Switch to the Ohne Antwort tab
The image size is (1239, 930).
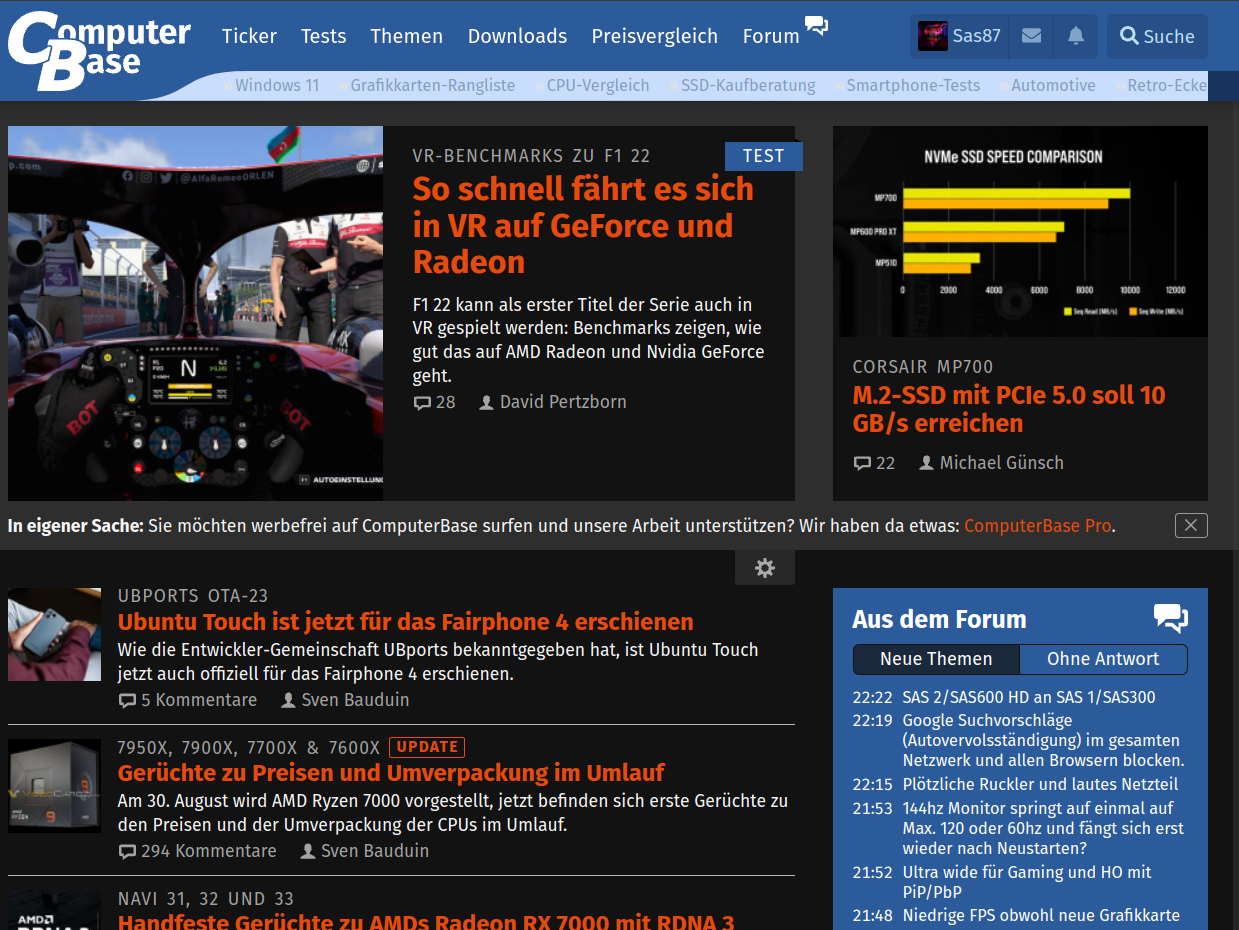(x=1103, y=659)
